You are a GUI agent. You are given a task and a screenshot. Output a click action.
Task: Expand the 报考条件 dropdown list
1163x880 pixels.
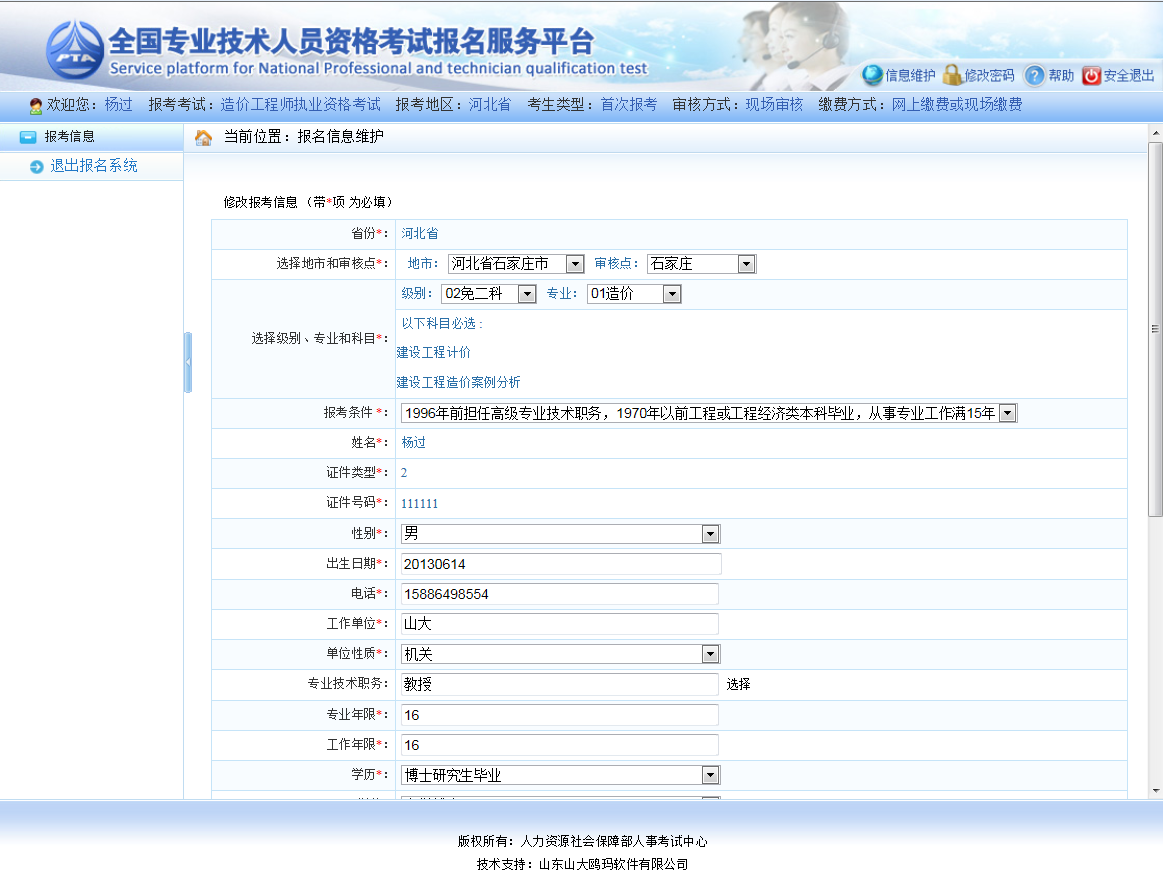tap(1007, 413)
